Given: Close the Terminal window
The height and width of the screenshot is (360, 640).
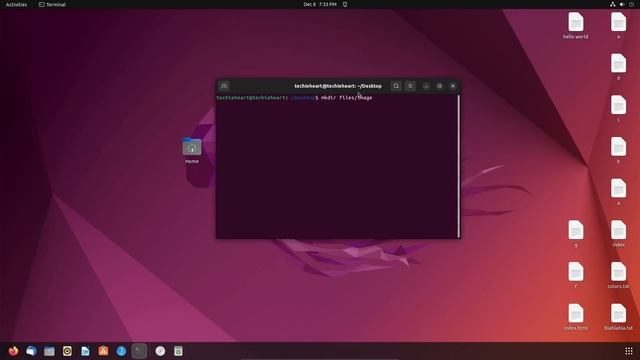Looking at the screenshot, I should coord(453,86).
